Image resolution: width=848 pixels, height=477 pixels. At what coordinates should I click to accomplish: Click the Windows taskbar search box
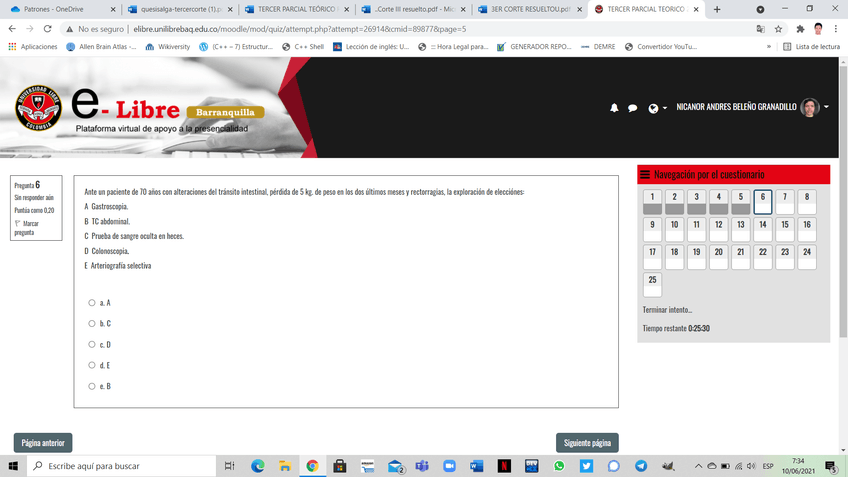[121, 466]
